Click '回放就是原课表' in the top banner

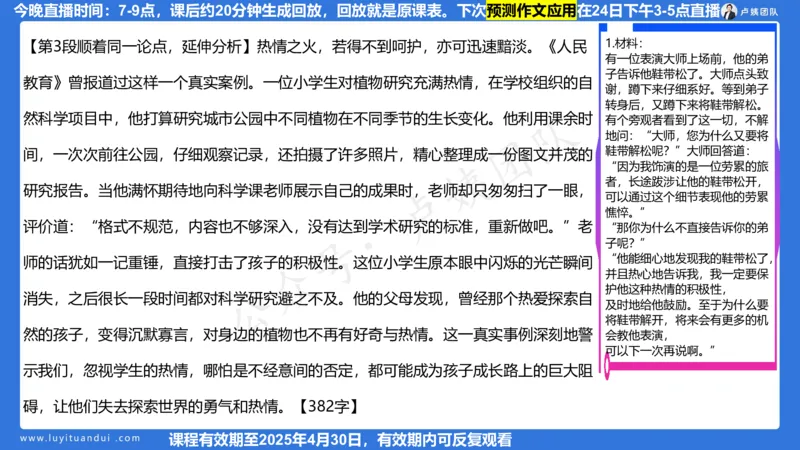click(389, 11)
